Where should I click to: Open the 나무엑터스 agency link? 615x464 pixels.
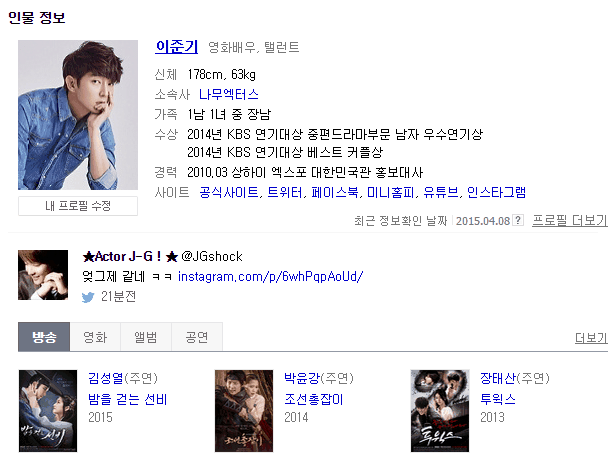coord(229,95)
